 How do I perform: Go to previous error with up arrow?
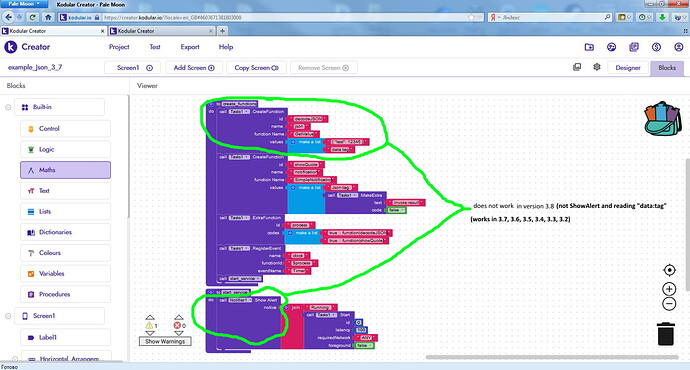(x=178, y=317)
